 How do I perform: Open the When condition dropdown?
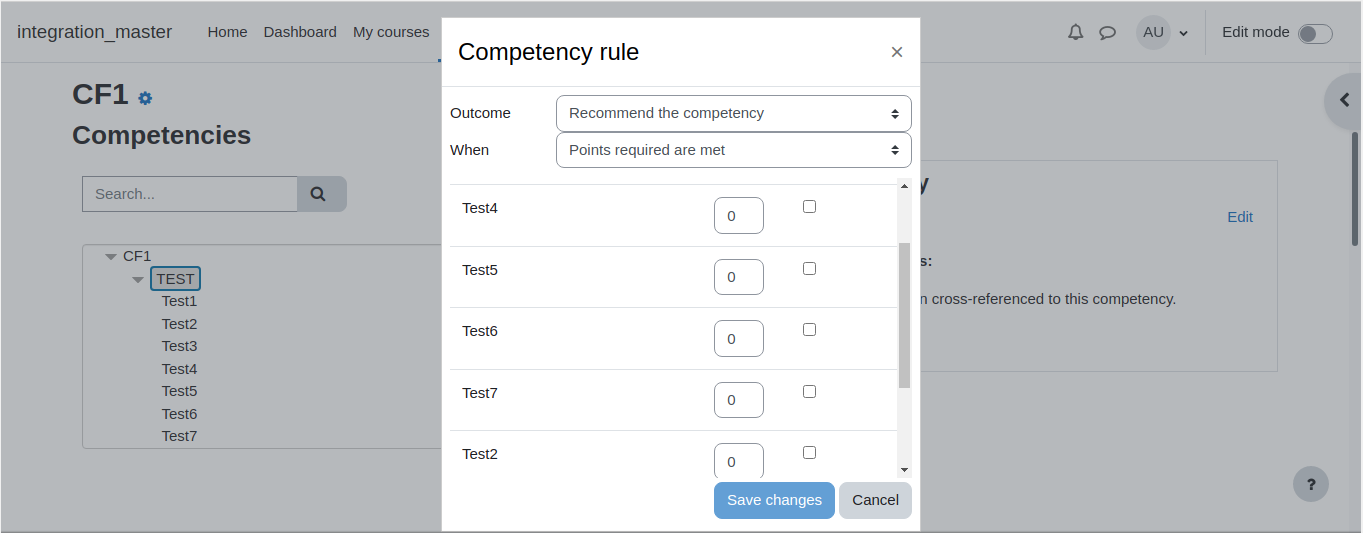coord(734,150)
